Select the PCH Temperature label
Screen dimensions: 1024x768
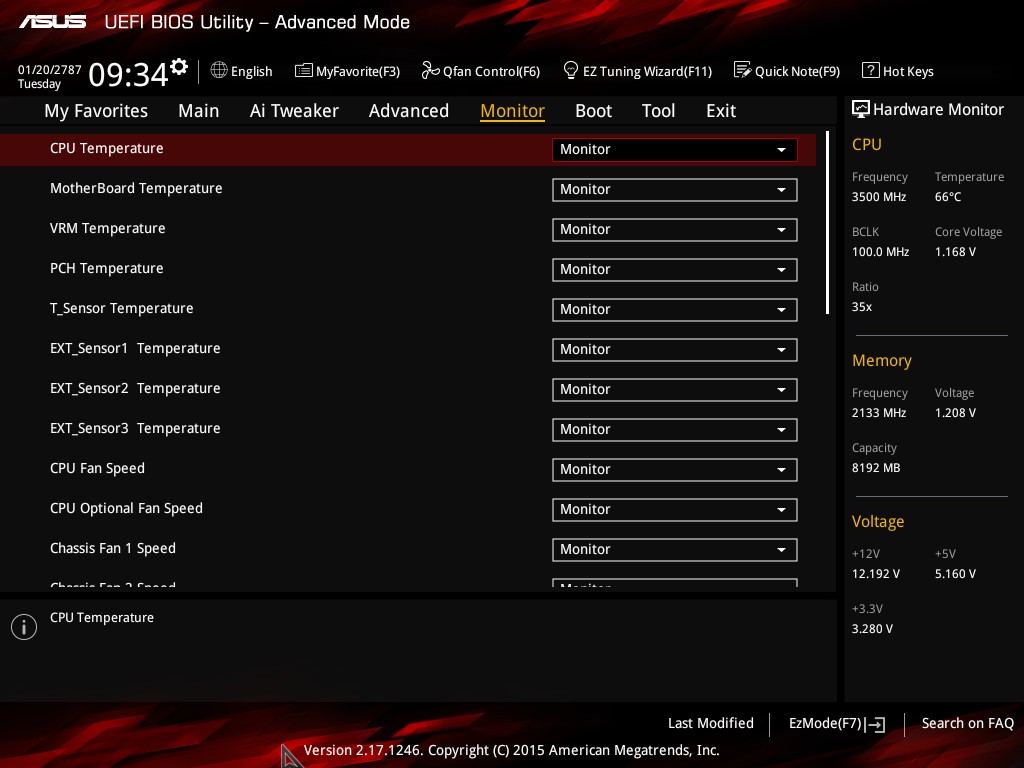point(106,268)
